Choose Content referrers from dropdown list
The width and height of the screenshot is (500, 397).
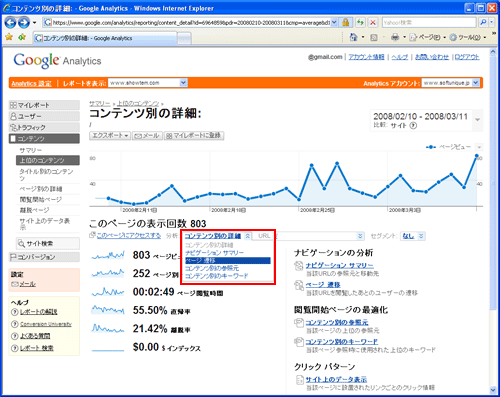pyautogui.click(x=212, y=268)
